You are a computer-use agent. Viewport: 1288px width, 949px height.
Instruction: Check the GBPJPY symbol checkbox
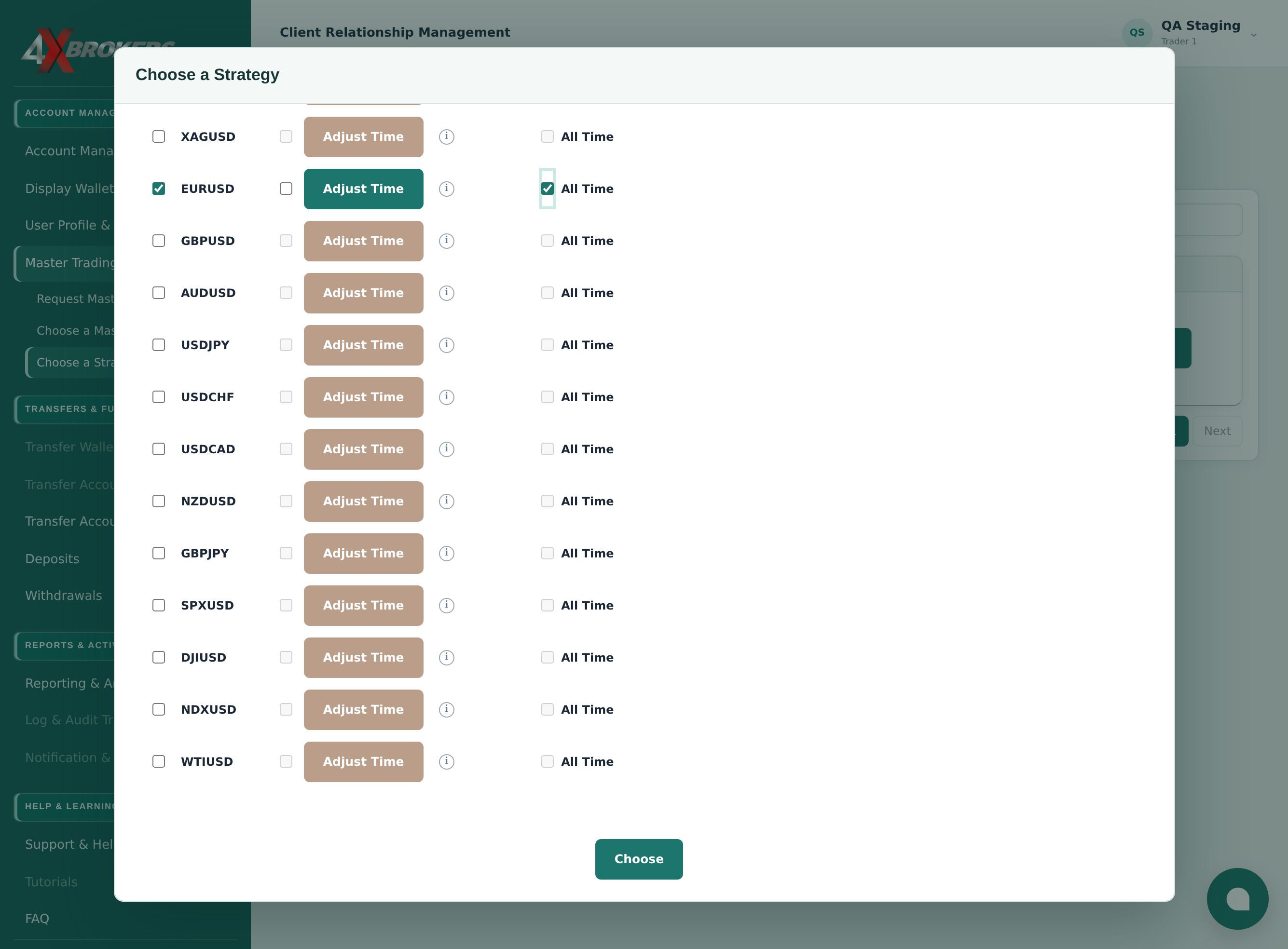pyautogui.click(x=159, y=553)
